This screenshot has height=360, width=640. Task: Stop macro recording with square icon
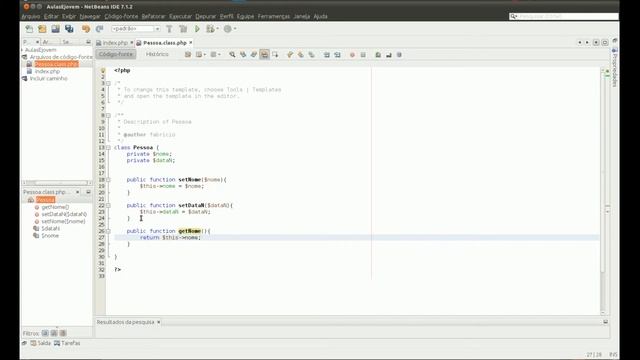tap(363, 55)
